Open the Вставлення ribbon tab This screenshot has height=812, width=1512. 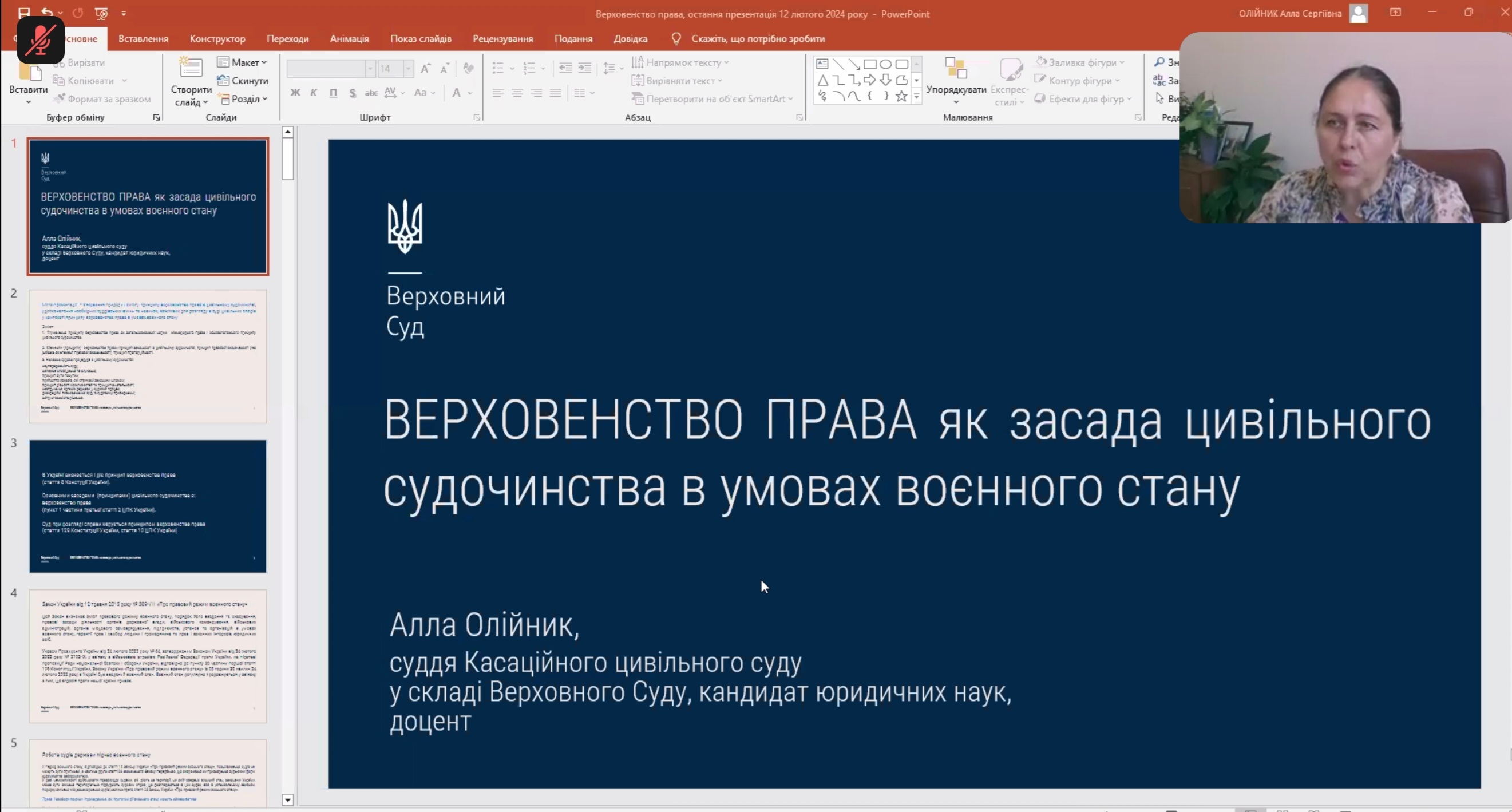143,39
